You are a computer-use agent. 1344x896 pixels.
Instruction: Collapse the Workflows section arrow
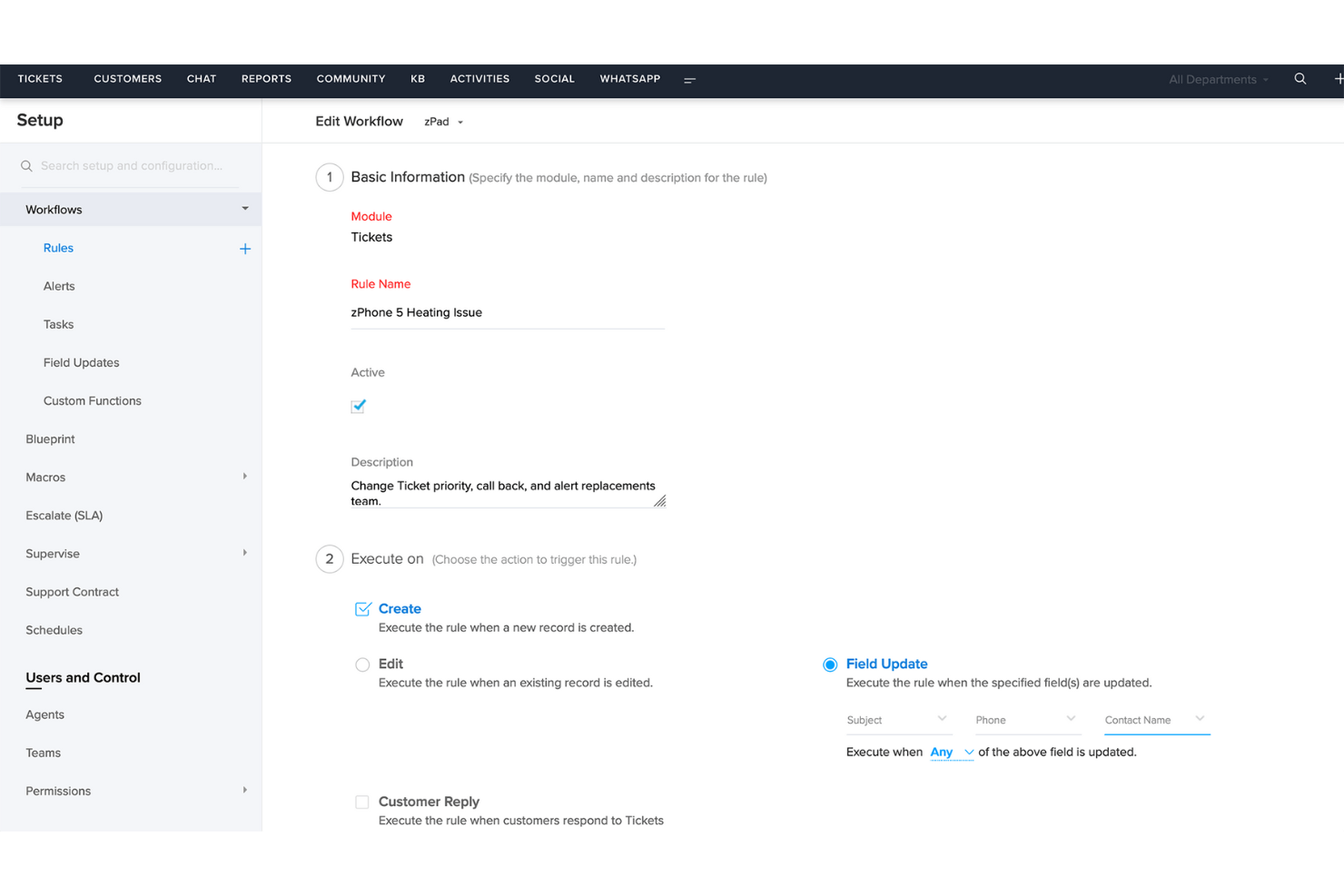coord(245,209)
